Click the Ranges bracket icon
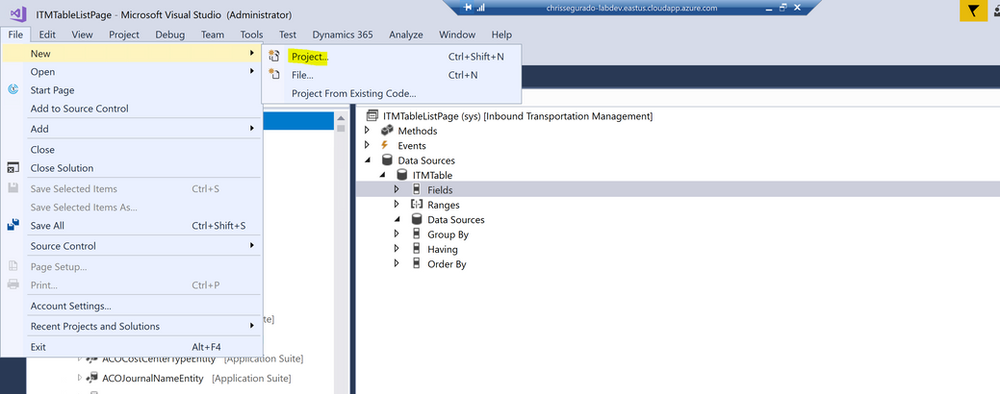This screenshot has width=1000, height=394. tap(416, 205)
